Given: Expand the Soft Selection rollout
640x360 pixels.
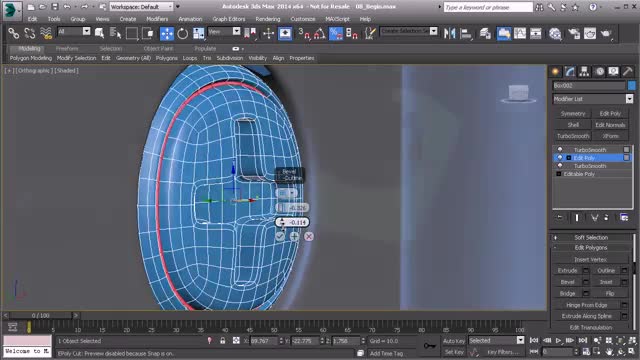Looking at the screenshot, I should coord(591,237).
